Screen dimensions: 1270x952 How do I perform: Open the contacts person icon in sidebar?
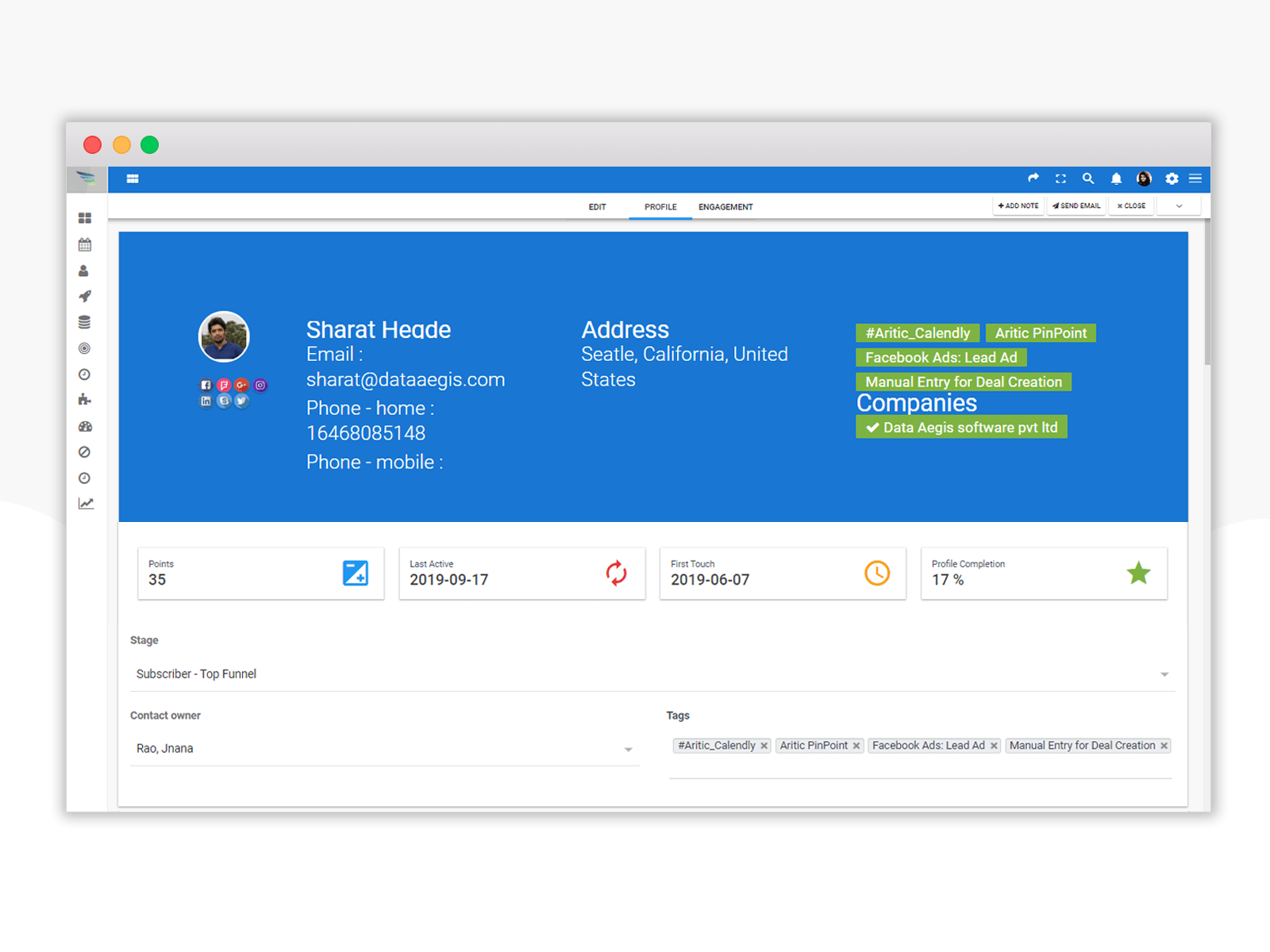(83, 271)
